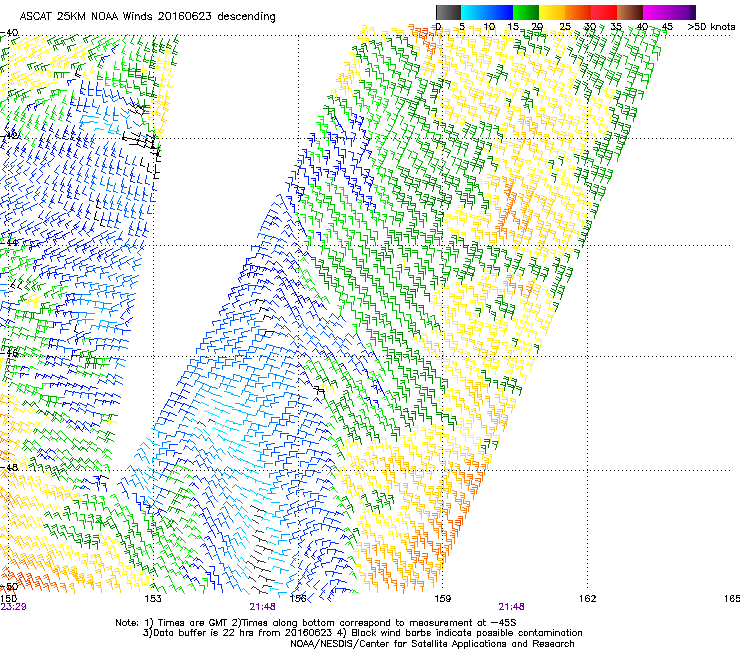Click the longitude label '162'
This screenshot has width=740, height=650.
coord(588,599)
